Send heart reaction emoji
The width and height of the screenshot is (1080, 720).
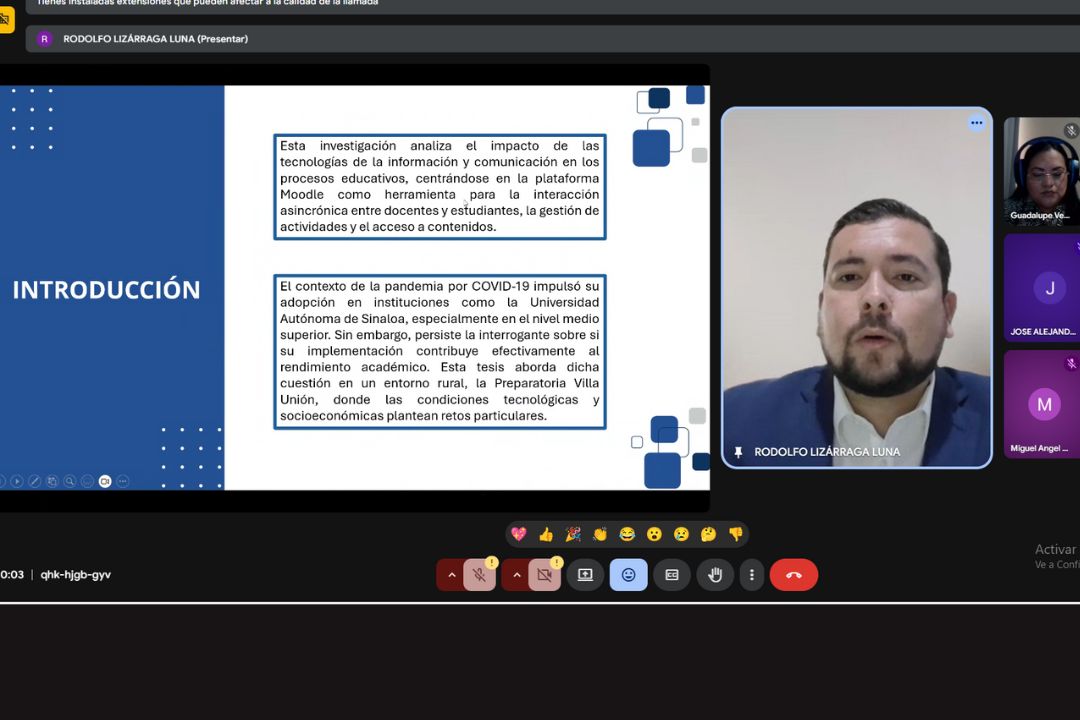tap(518, 534)
